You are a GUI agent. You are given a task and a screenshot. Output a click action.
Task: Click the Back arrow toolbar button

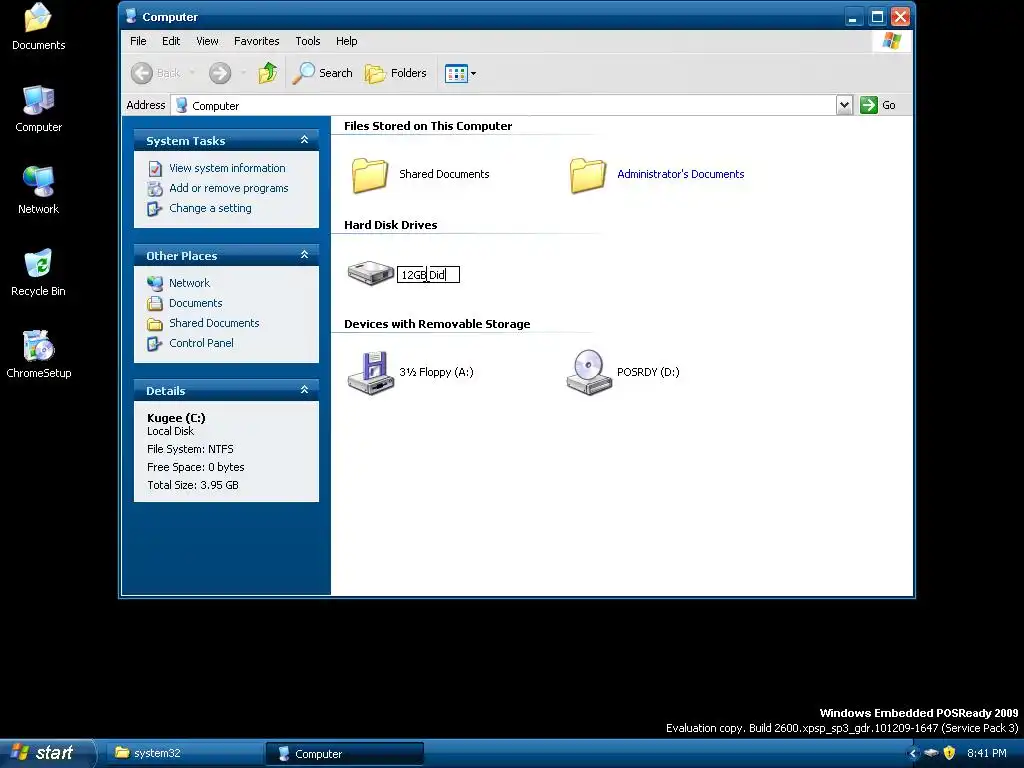click(x=142, y=73)
